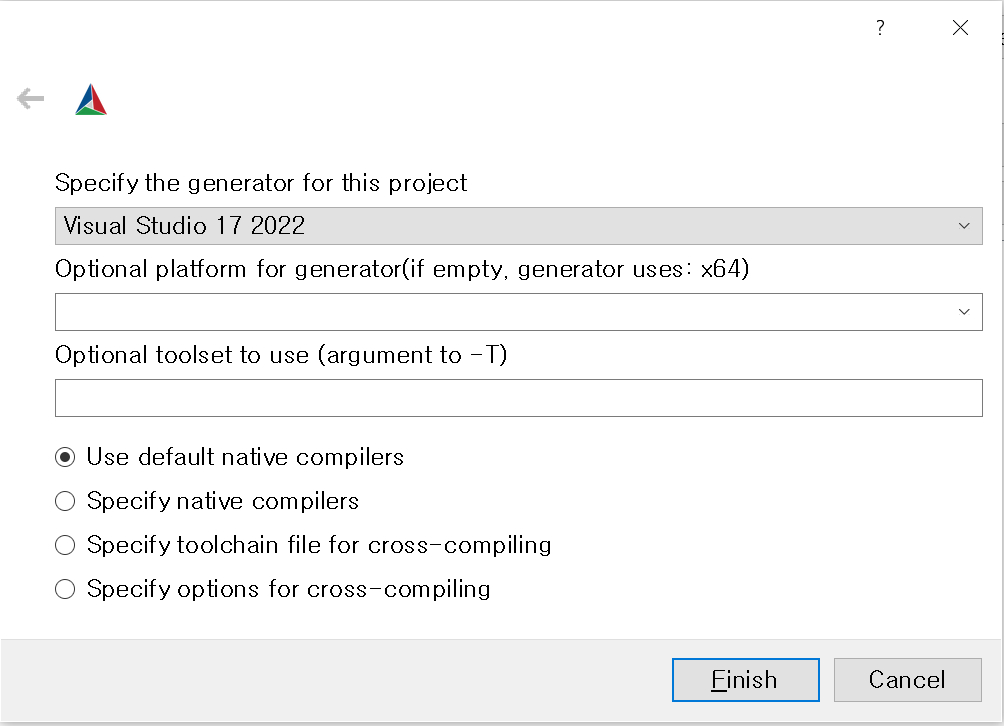Image resolution: width=1004 pixels, height=726 pixels.
Task: Choose the Specify native compilers radio button
Action: pyautogui.click(x=65, y=501)
